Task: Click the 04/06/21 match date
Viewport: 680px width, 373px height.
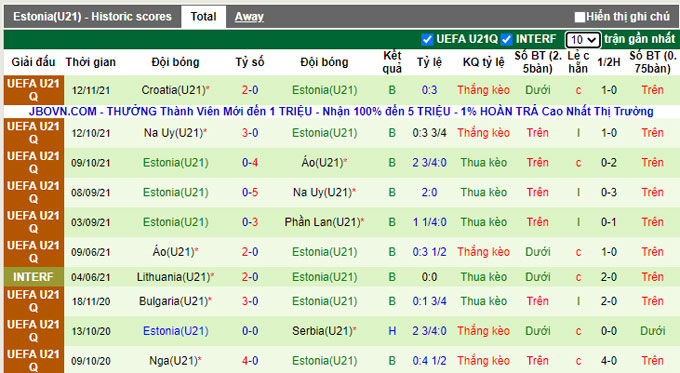Action: point(91,277)
